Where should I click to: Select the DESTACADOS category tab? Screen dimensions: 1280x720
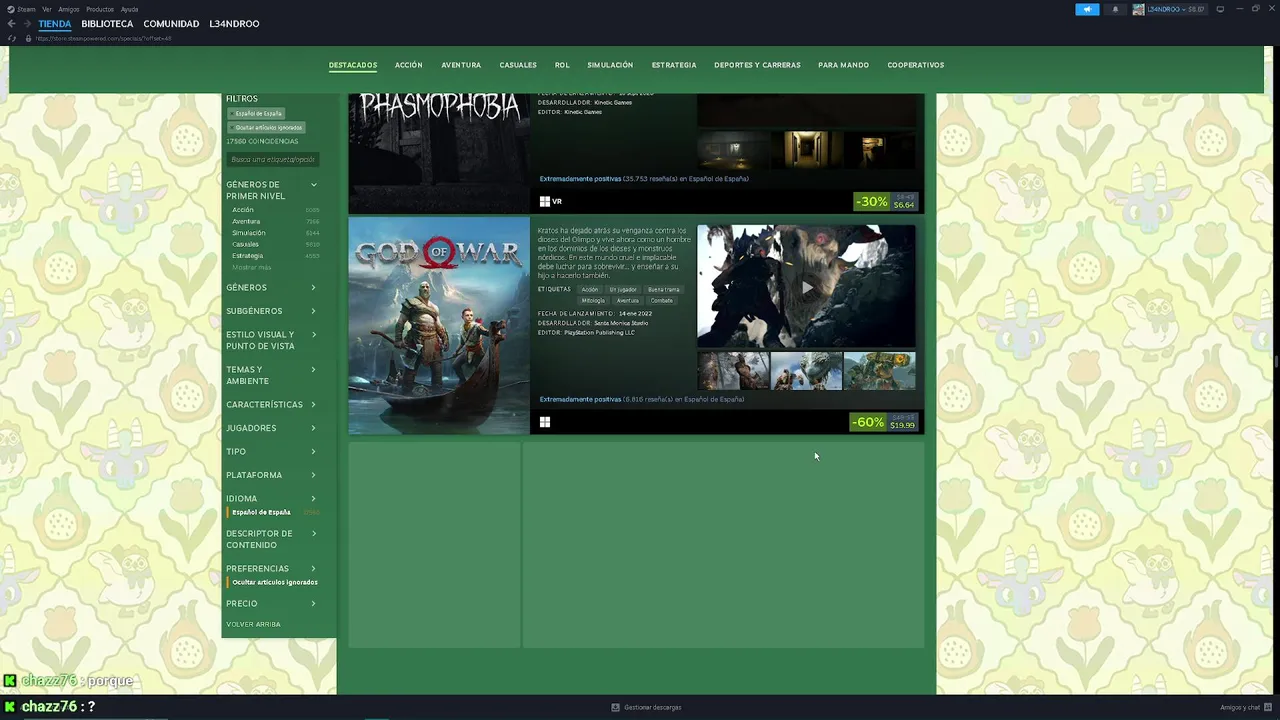[353, 65]
